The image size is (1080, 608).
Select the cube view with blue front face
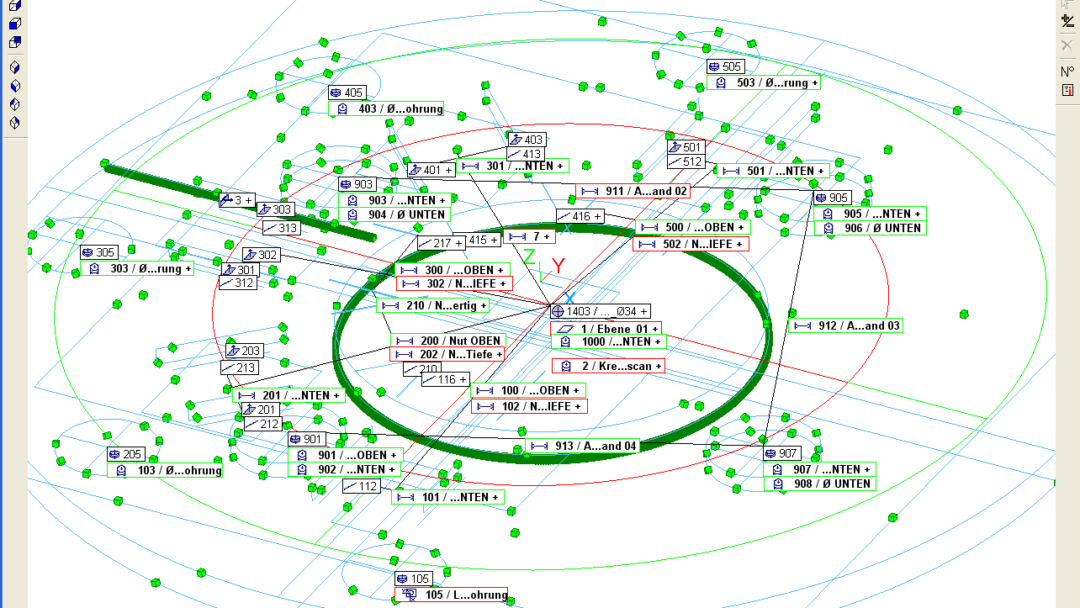pyautogui.click(x=15, y=23)
